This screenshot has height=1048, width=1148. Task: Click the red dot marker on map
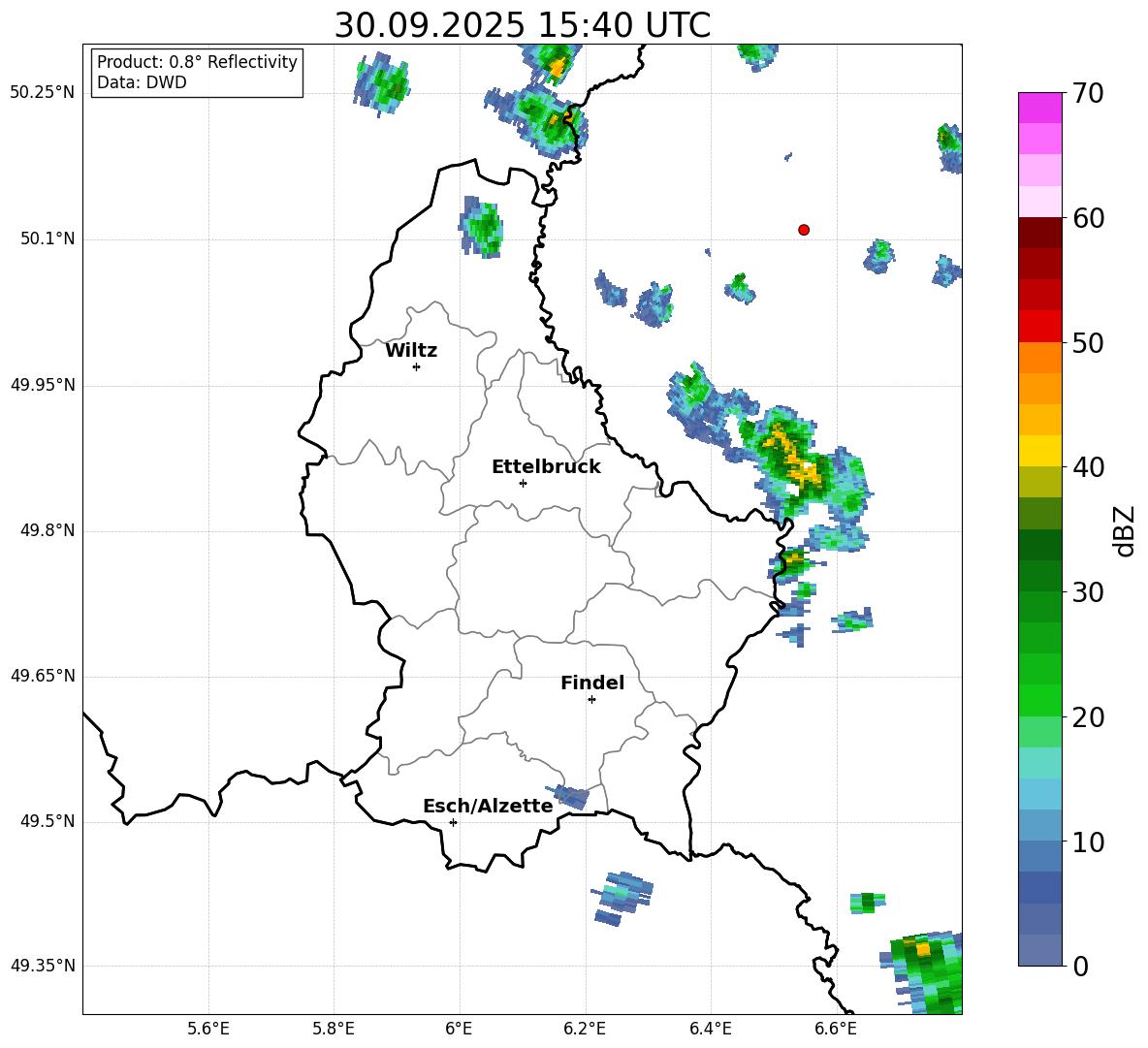tap(804, 230)
